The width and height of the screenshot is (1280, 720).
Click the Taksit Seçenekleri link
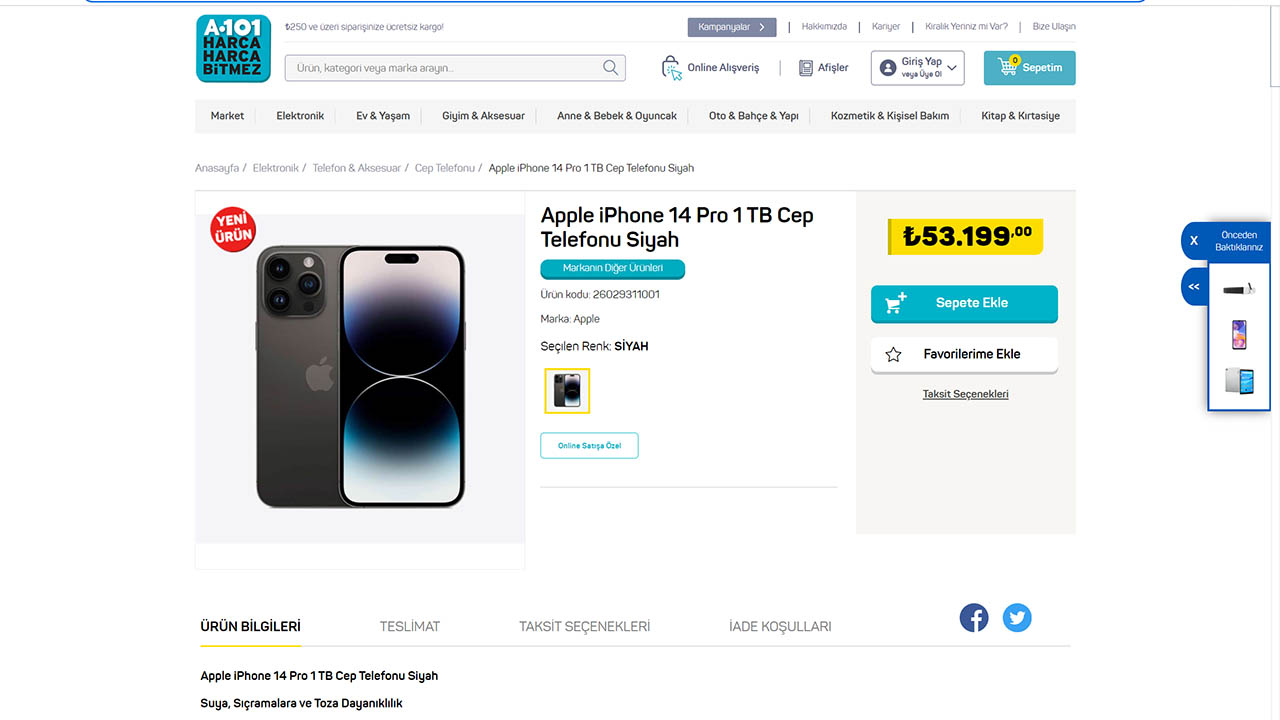pyautogui.click(x=965, y=394)
